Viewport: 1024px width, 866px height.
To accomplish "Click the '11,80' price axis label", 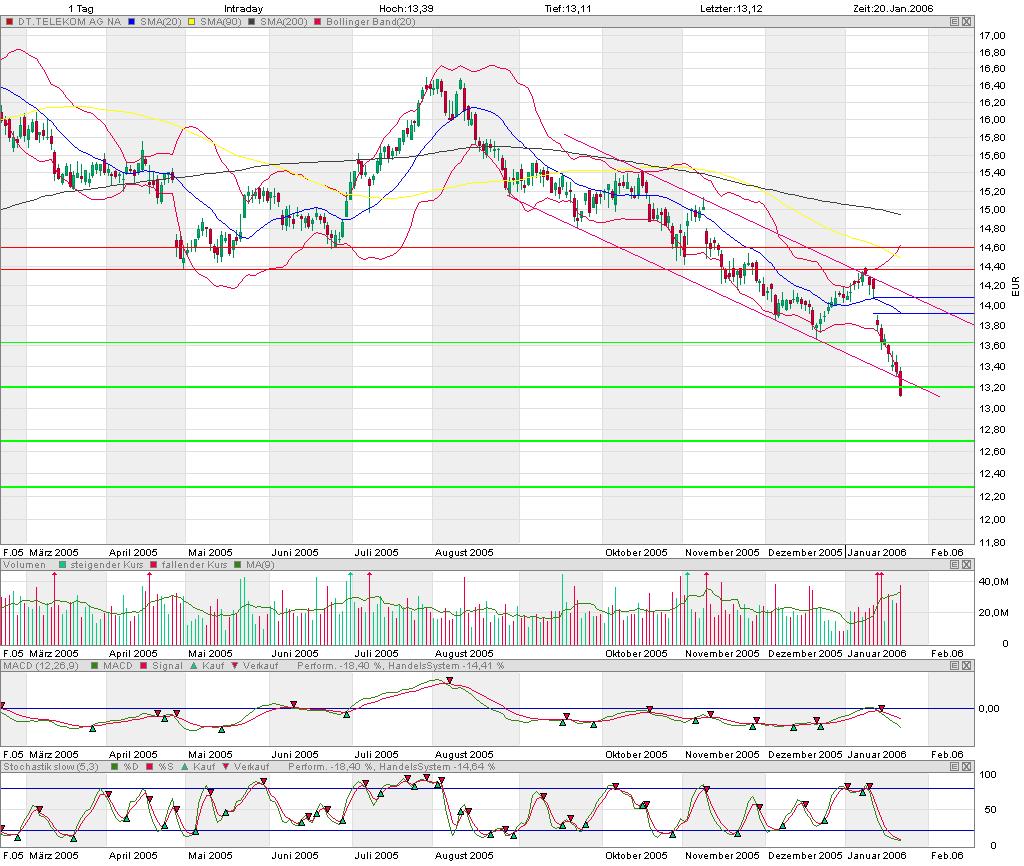I will click(992, 542).
